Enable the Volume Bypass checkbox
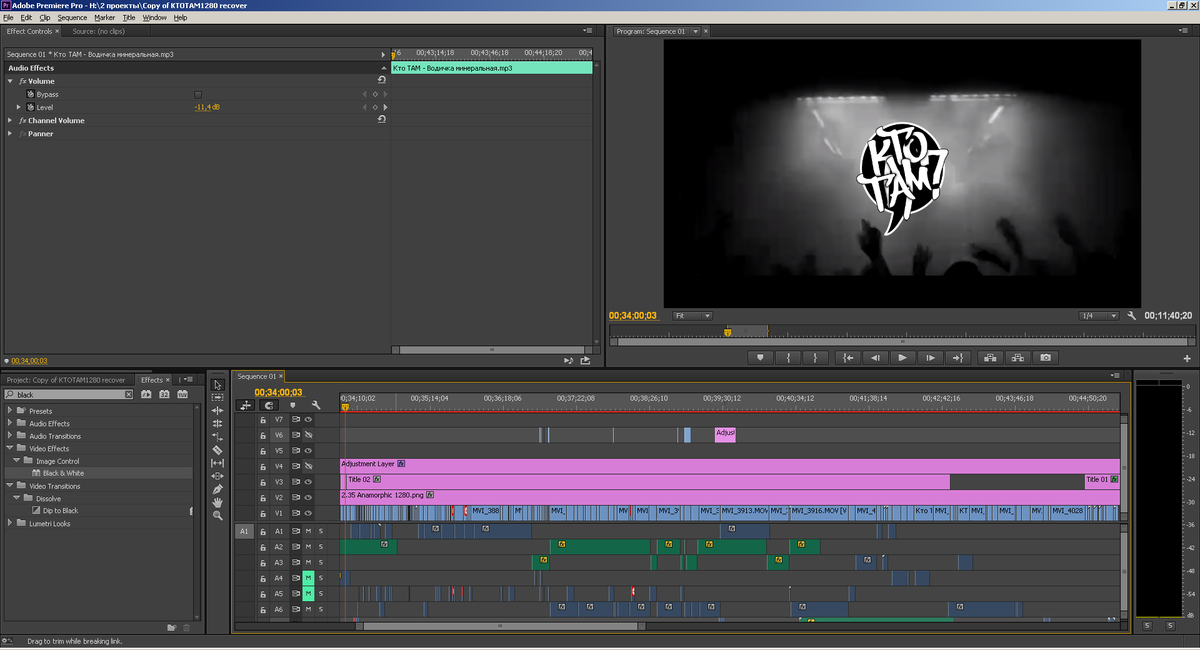The height and width of the screenshot is (650, 1200). point(198,94)
